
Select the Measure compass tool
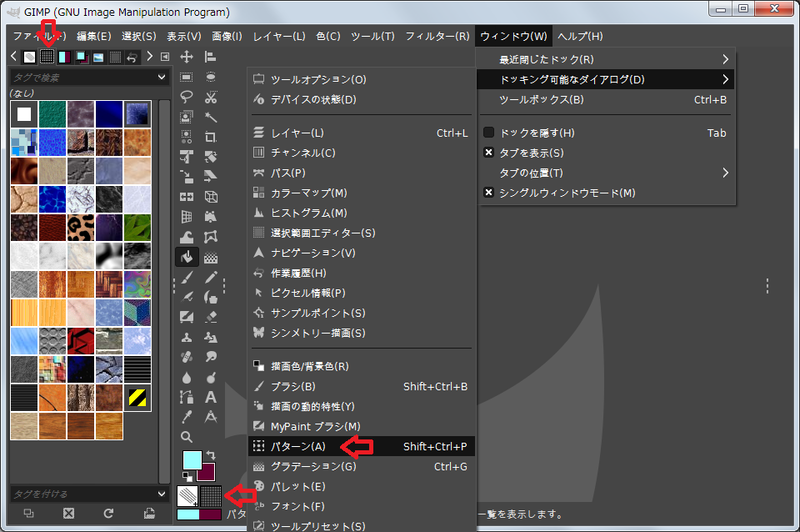210,417
